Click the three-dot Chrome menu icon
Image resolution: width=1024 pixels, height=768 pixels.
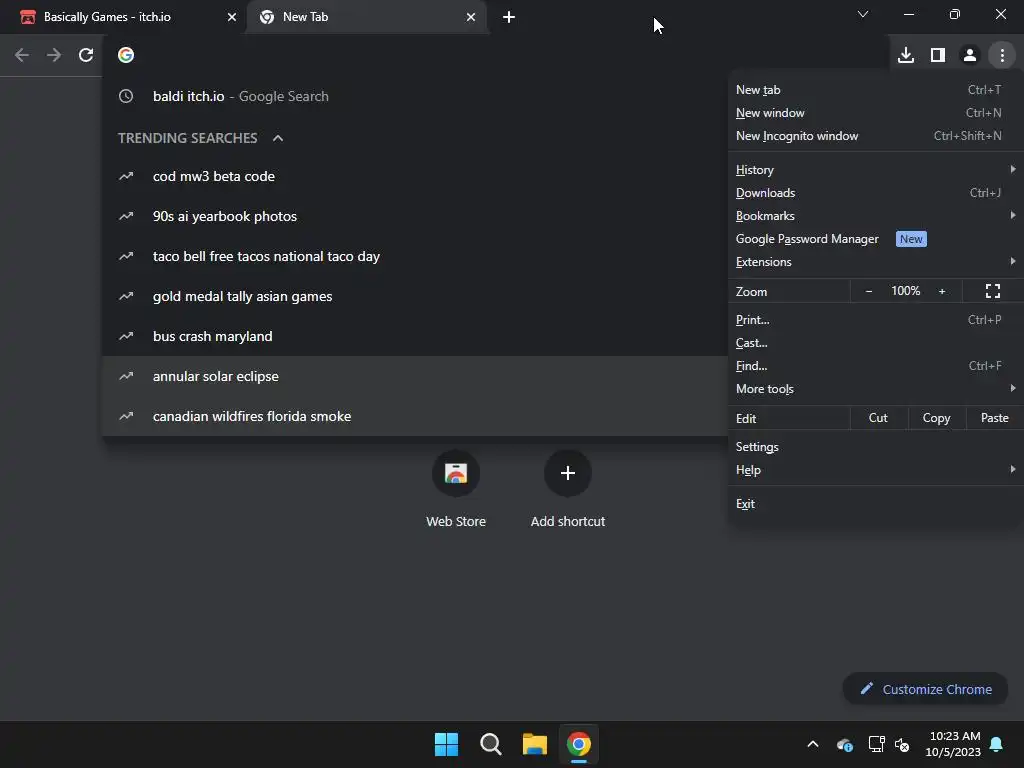[x=1002, y=56]
